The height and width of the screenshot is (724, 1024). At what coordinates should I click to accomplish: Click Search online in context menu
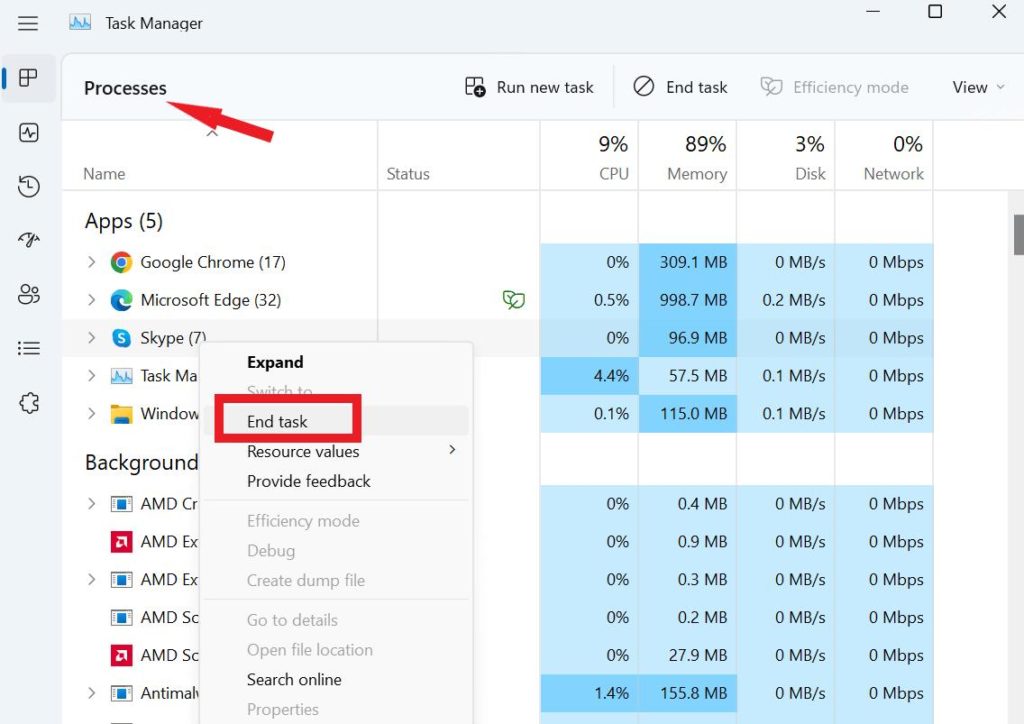[x=294, y=679]
